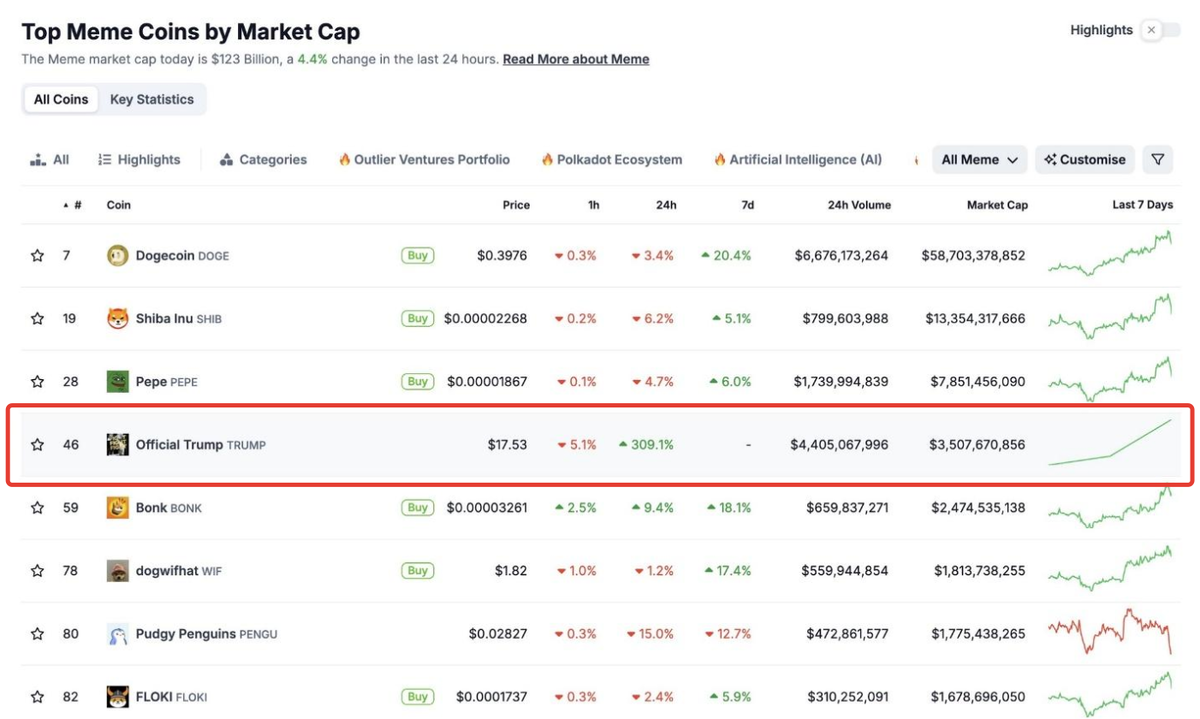Click Buy button for Shiba Inu
This screenshot has height=719, width=1200.
click(418, 318)
